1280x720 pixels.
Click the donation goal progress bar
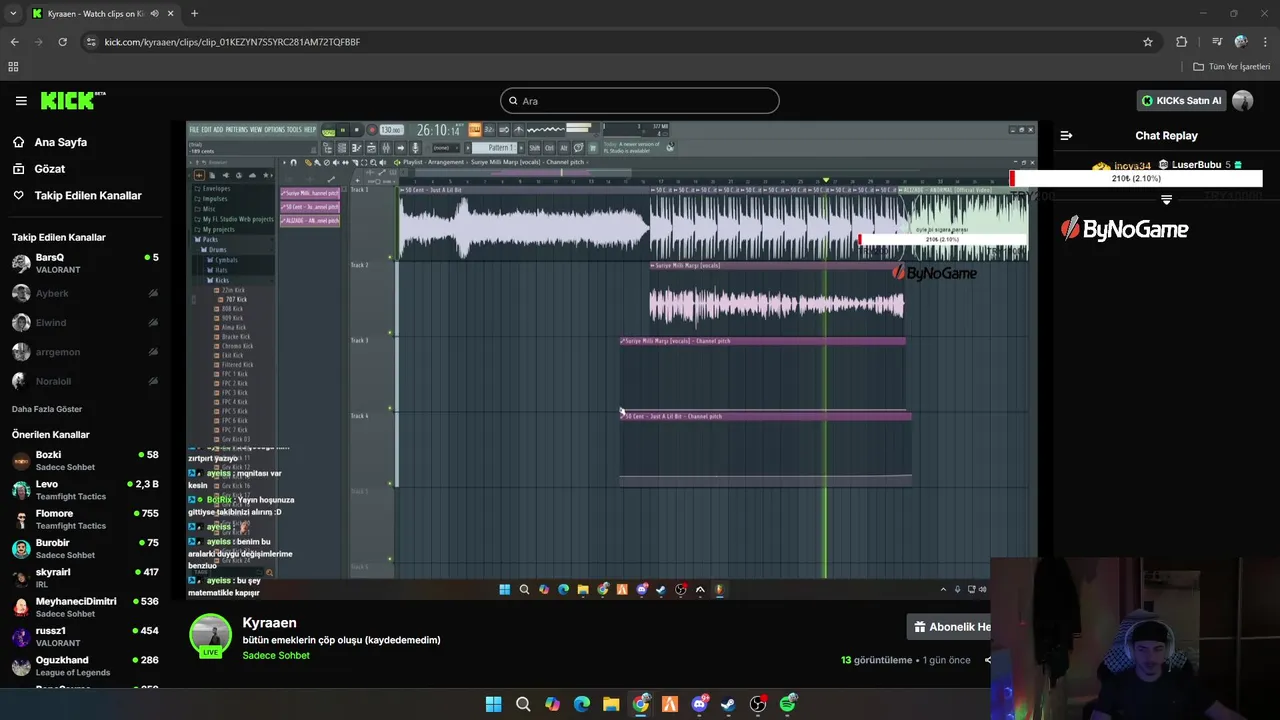click(x=1137, y=178)
